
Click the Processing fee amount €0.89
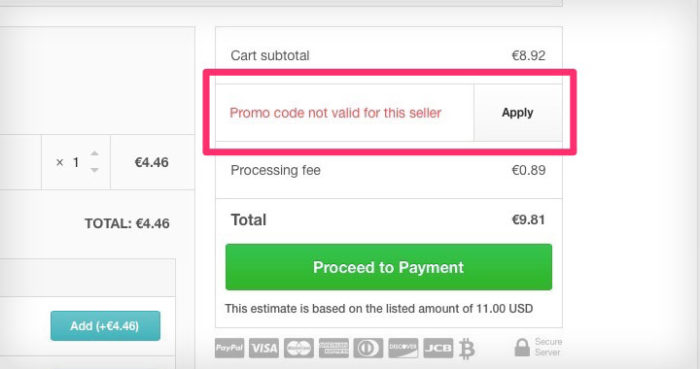529,170
